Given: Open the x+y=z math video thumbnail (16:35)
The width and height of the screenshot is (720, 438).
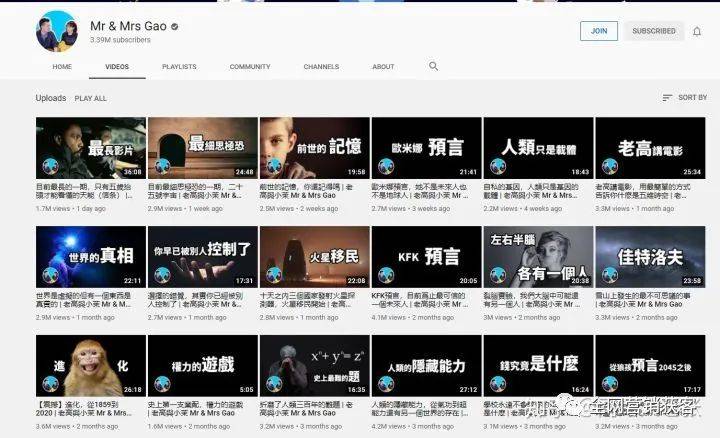Looking at the screenshot, I should coord(315,365).
